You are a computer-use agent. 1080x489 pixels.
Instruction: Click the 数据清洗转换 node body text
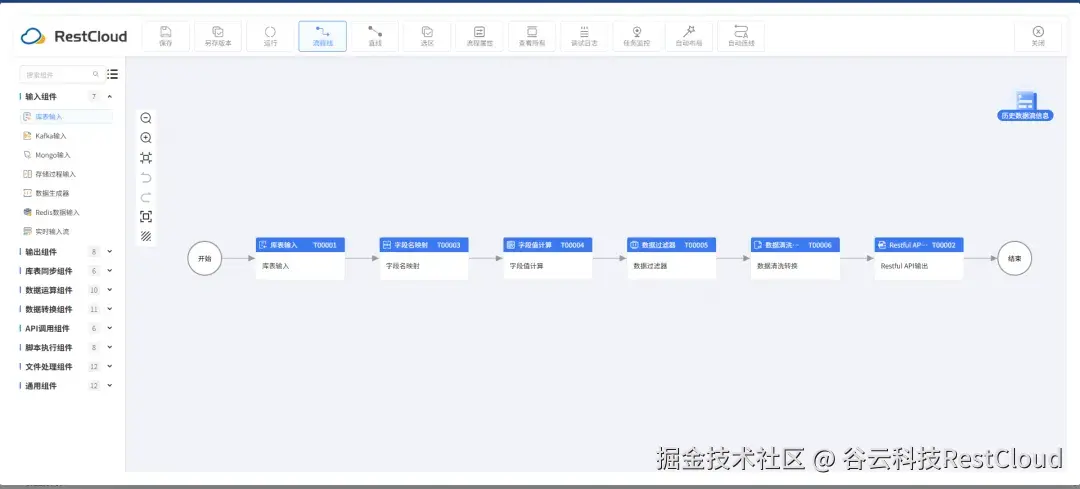coord(778,266)
